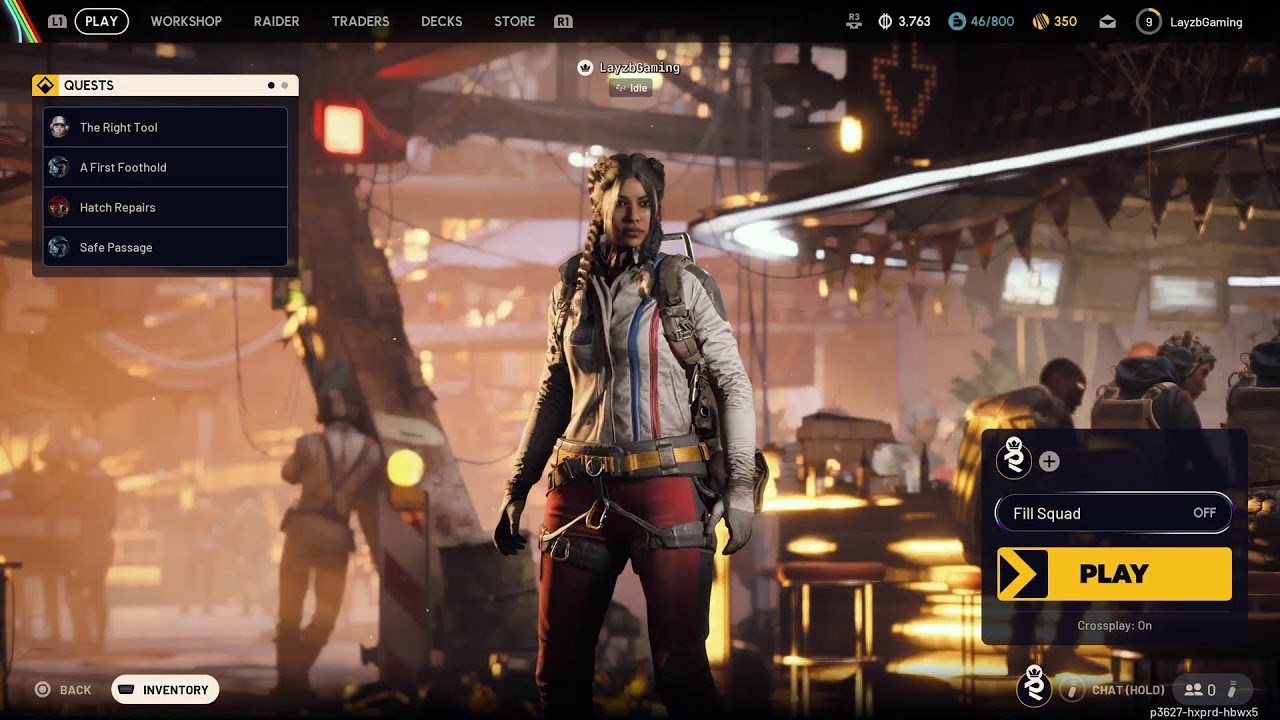The width and height of the screenshot is (1280, 720).
Task: Click the LayzbGaming profile name beside level badge
Action: tap(1206, 22)
